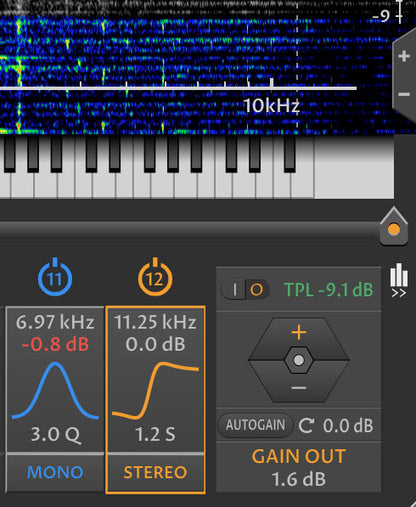
Task: Click band 11 frequency value 6.97 kHz
Action: point(55,322)
